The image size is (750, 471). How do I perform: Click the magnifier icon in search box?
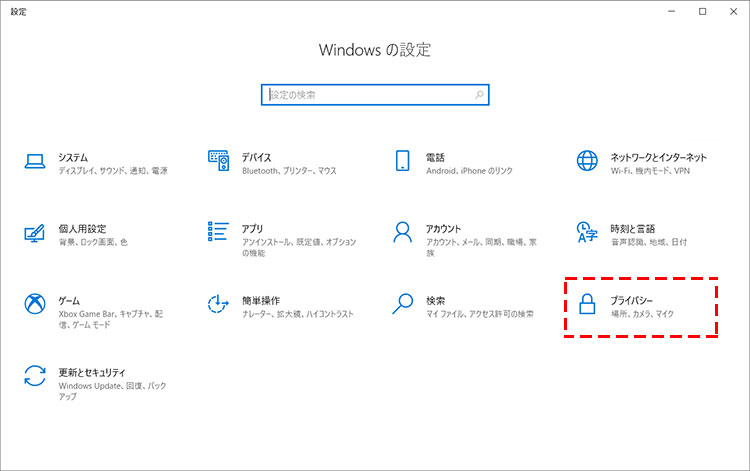coord(479,95)
